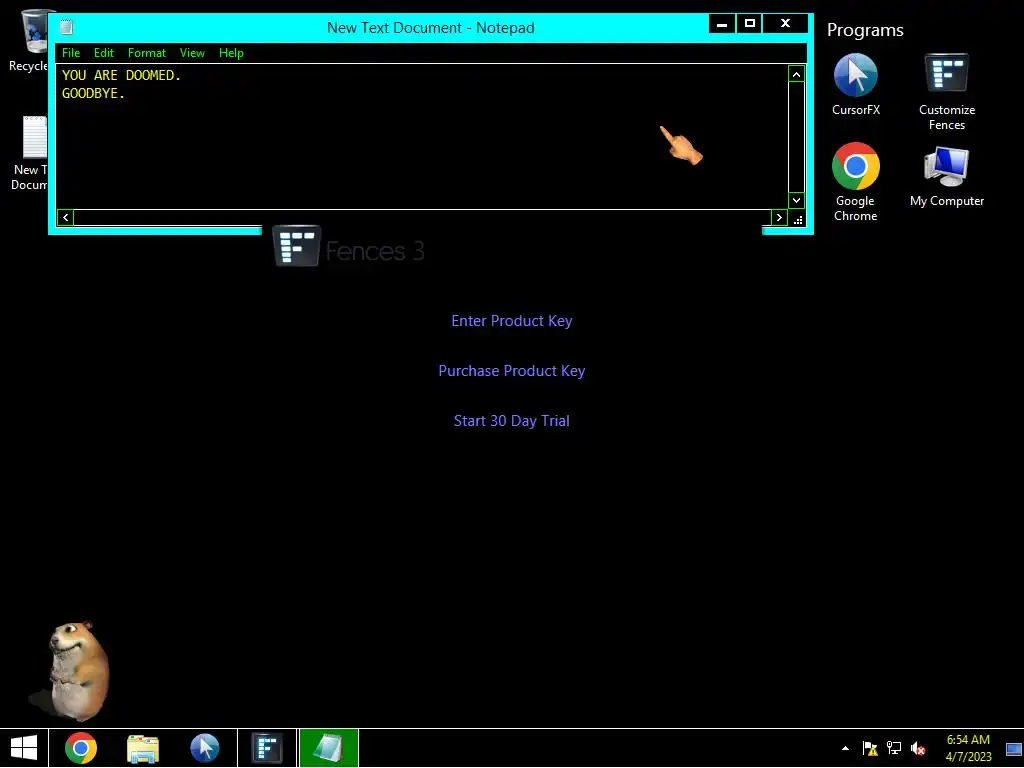
Task: Click the Fences 3 logo icon
Action: [x=296, y=246]
